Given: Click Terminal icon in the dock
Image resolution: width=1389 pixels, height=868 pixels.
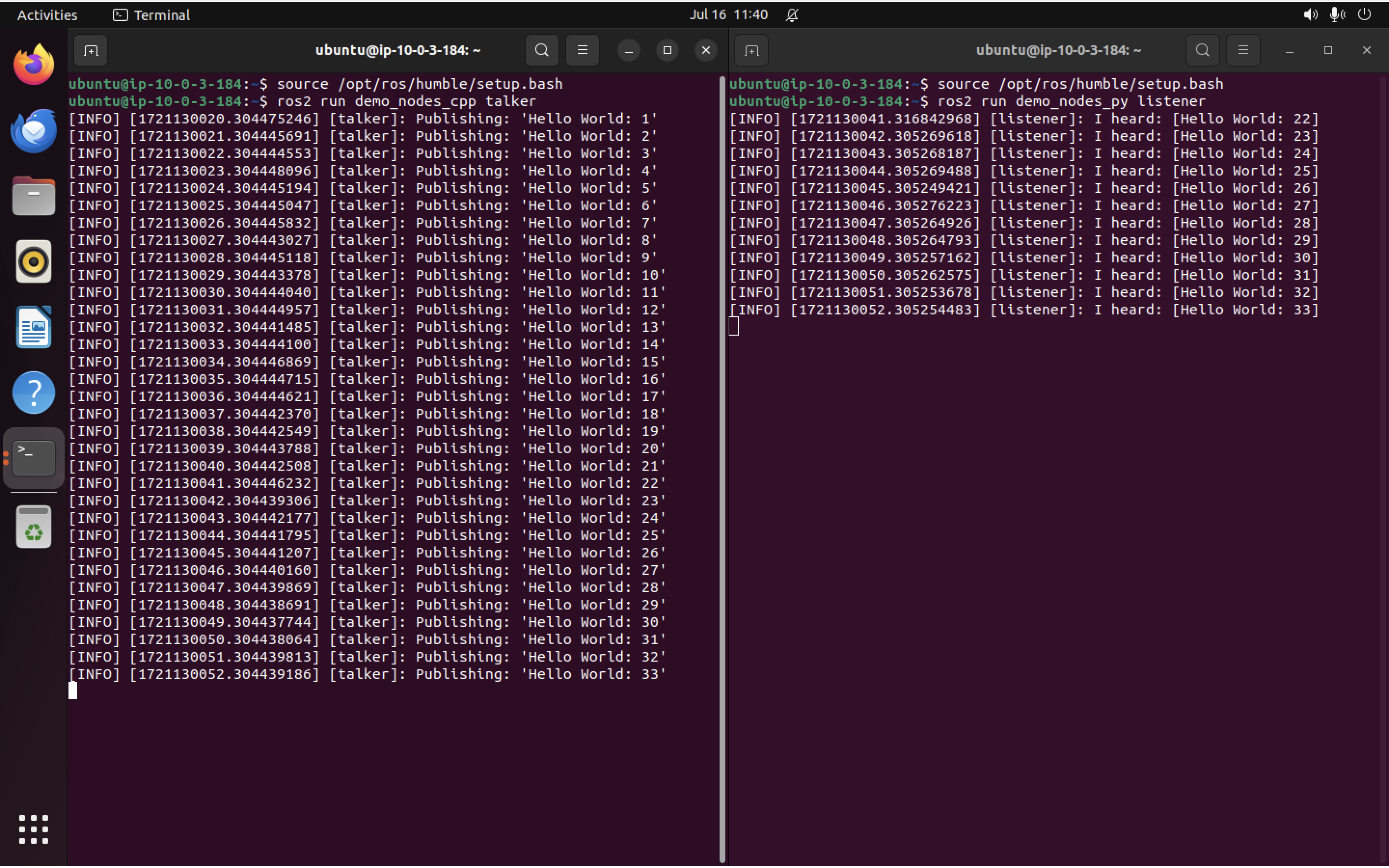Looking at the screenshot, I should coord(33,458).
